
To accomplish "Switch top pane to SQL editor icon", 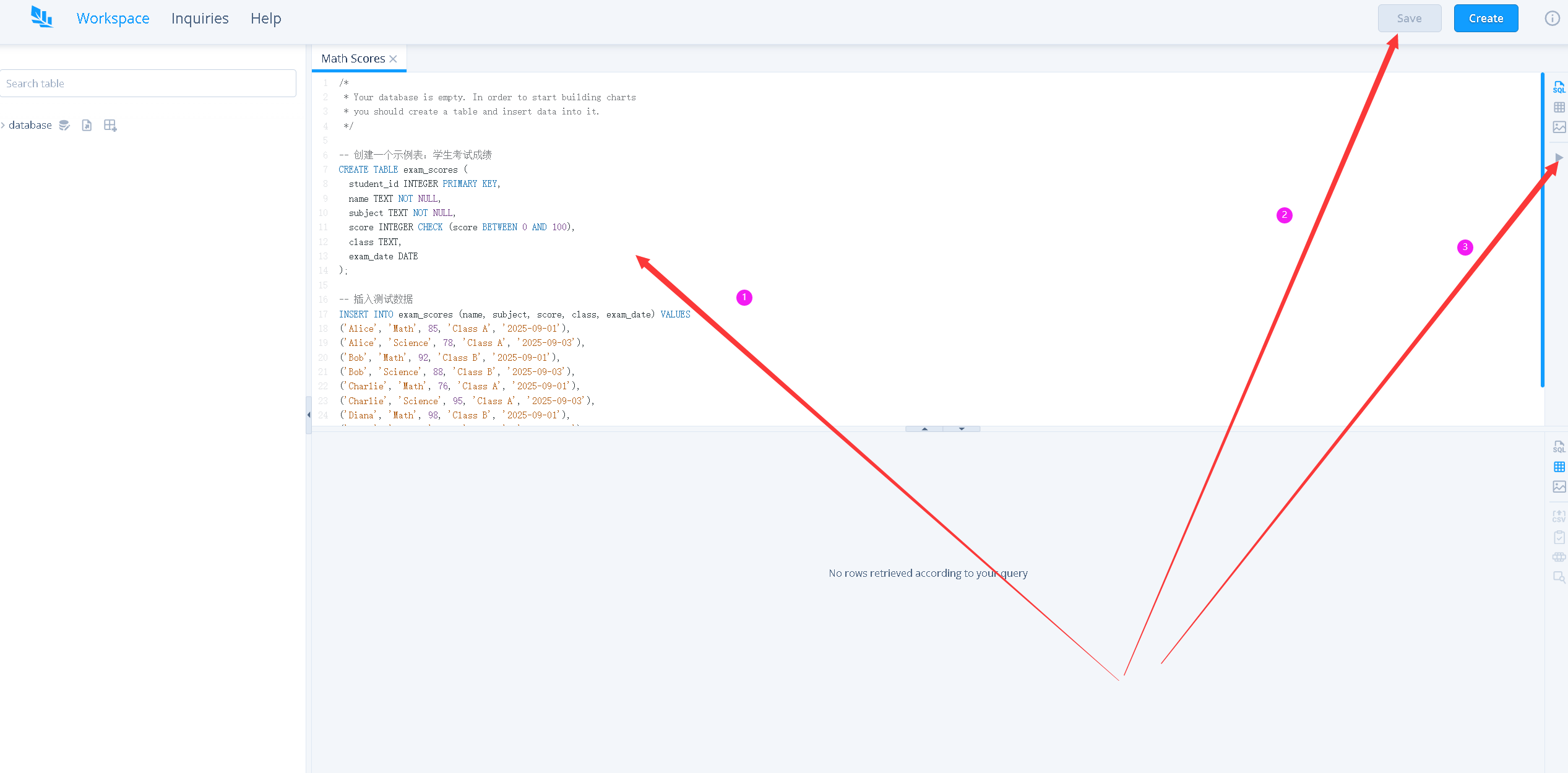I will point(1559,87).
